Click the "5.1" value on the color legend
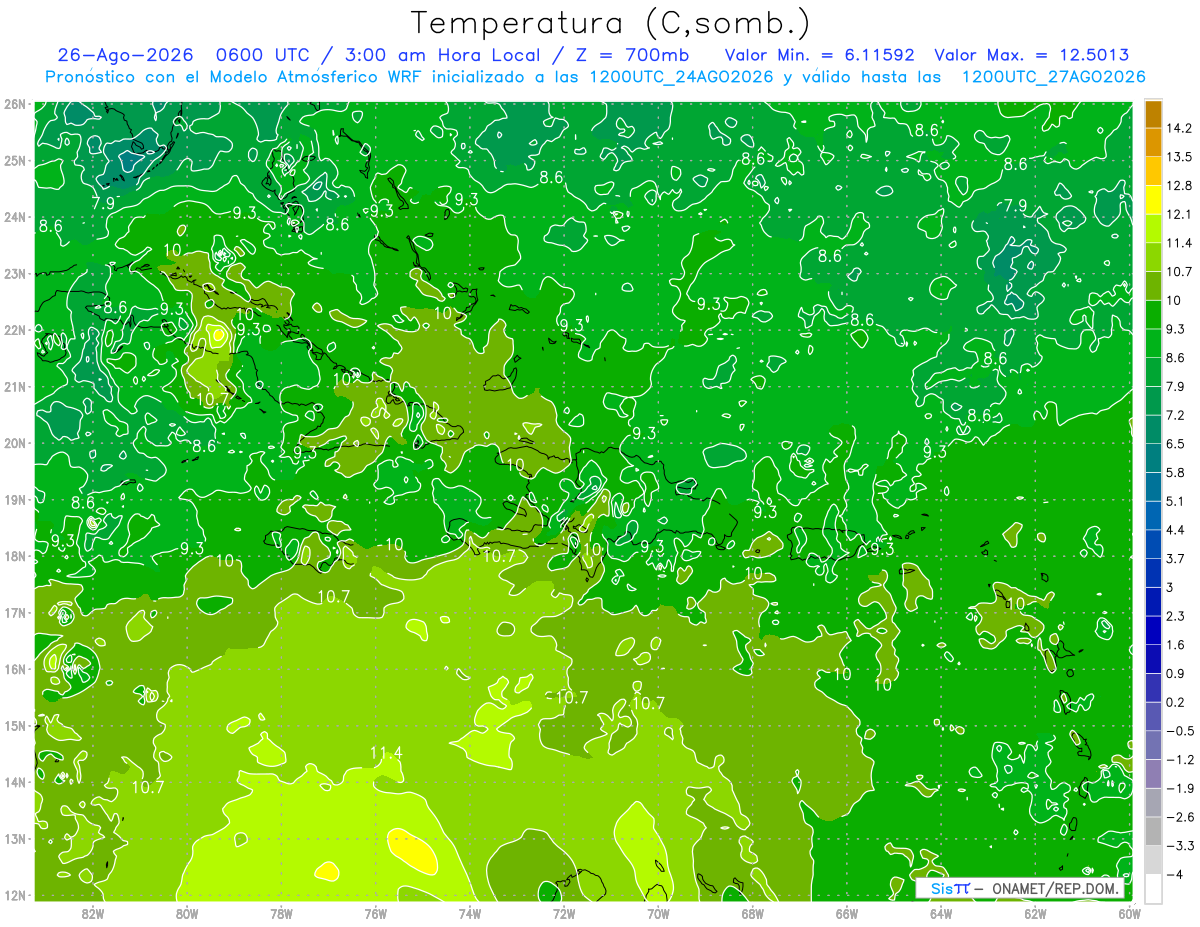Screen dimensions: 1200x927 point(1176,501)
